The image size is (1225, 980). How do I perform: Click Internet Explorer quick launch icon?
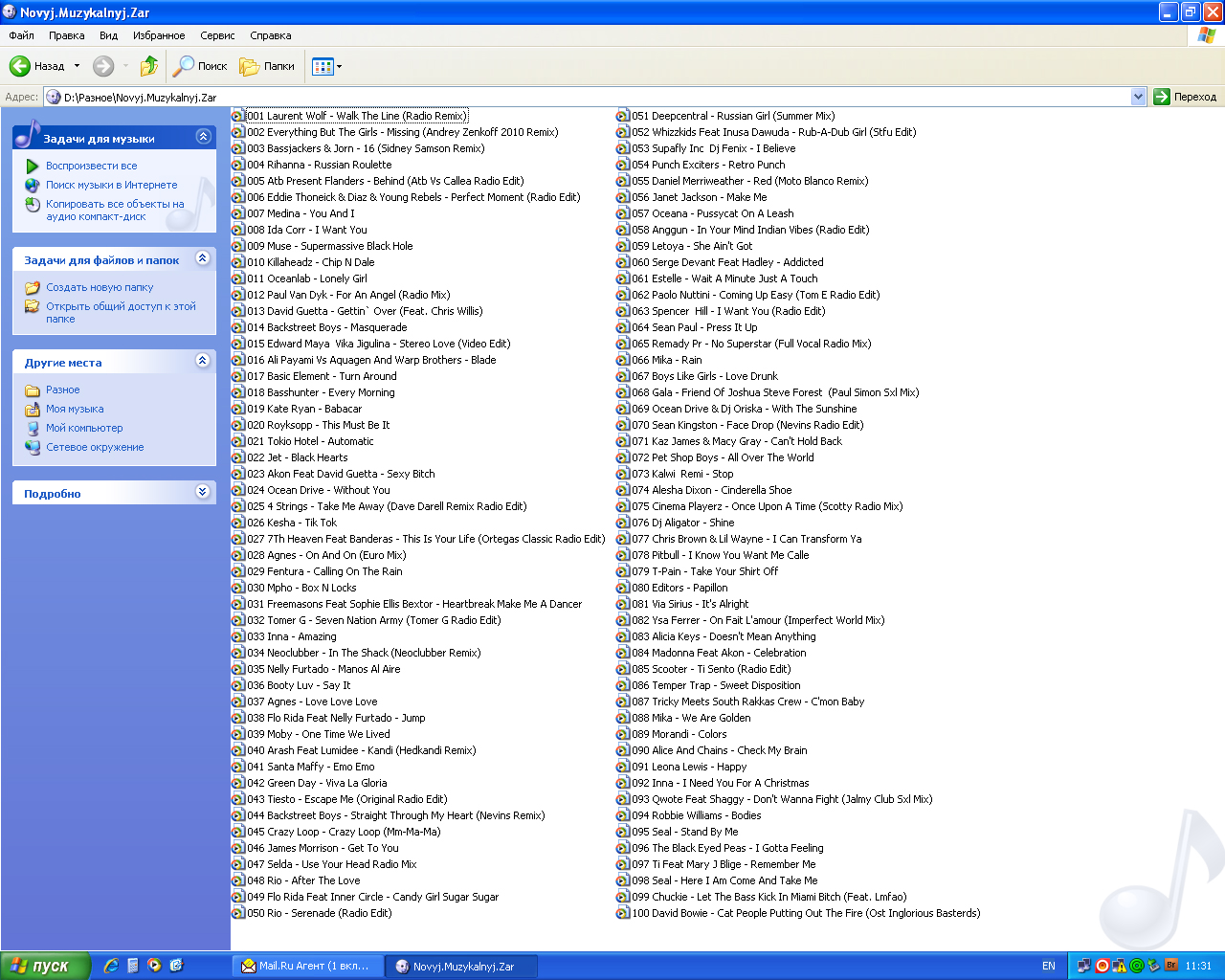(x=111, y=966)
